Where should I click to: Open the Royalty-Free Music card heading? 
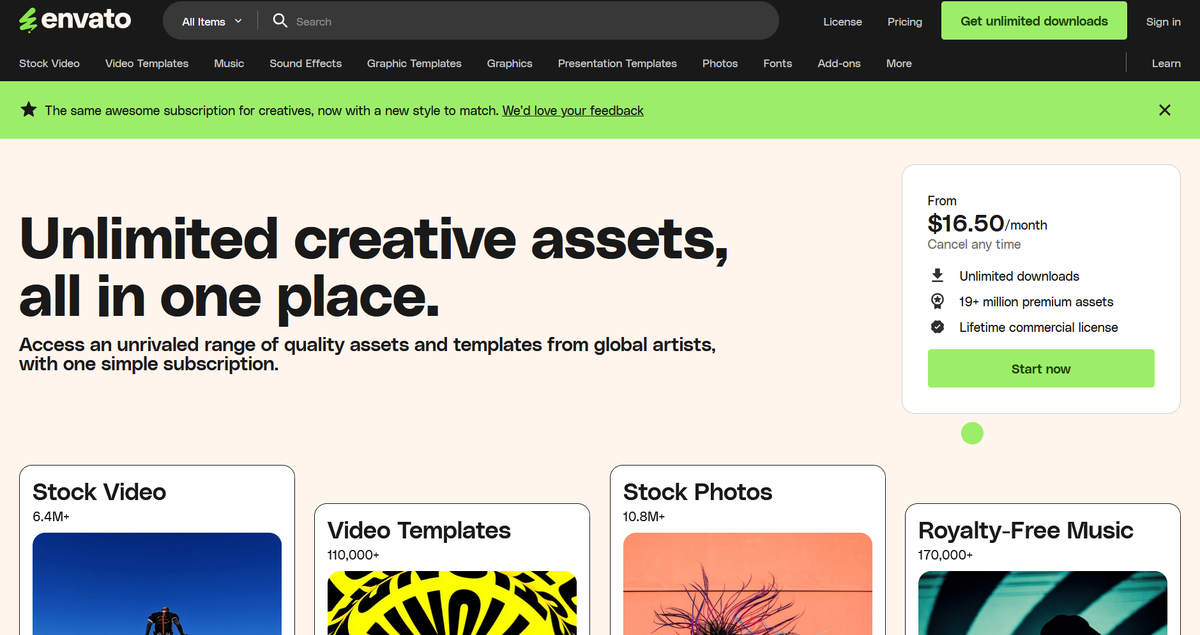(1026, 530)
